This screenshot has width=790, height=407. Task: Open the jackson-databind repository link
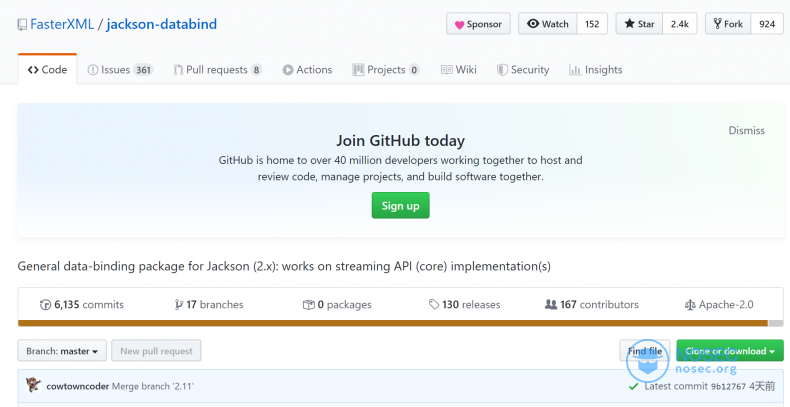[x=162, y=24]
